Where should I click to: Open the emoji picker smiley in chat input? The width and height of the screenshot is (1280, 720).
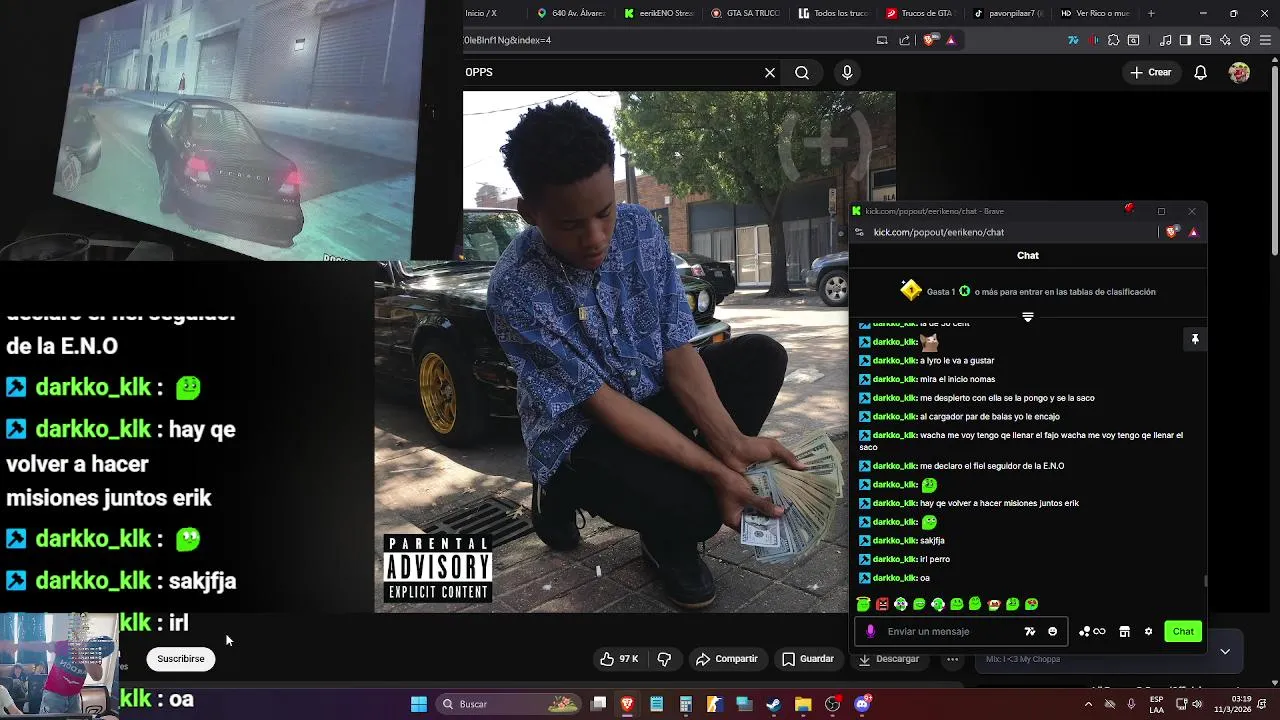(1052, 631)
